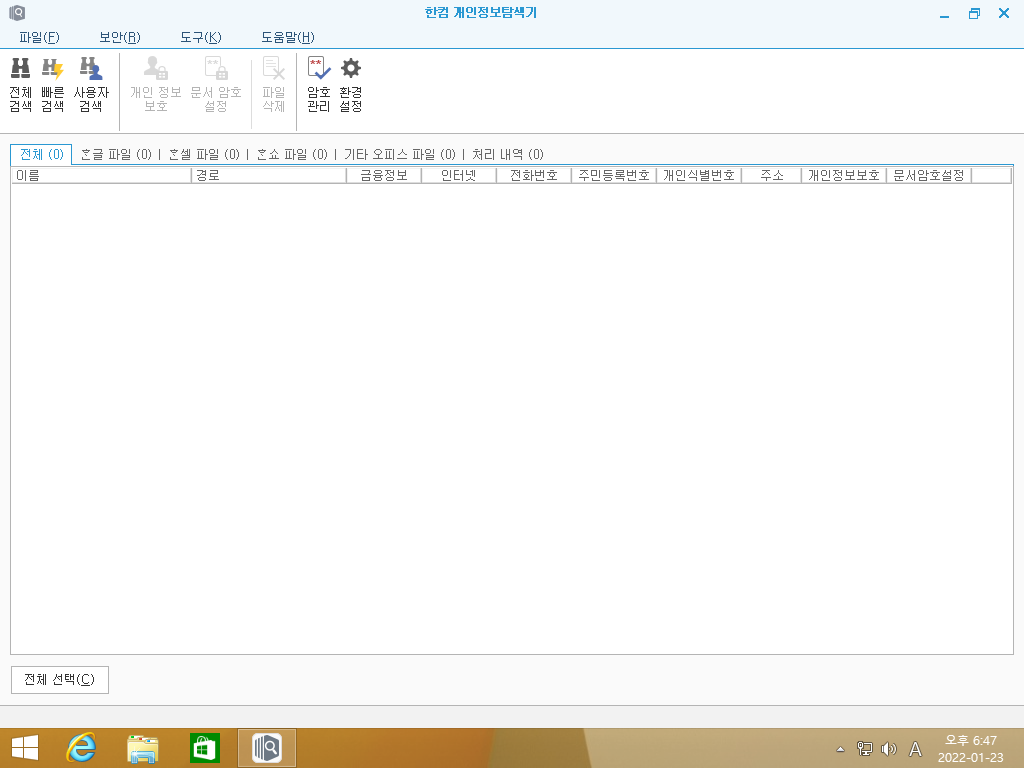Sort by the 금융정보 column header
This screenshot has width=1024, height=768.
coord(384,175)
